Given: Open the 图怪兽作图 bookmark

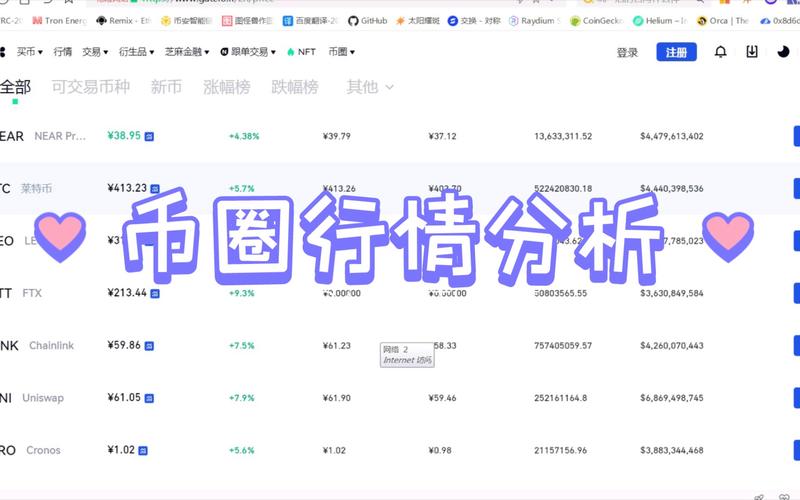Looking at the screenshot, I should click(x=247, y=20).
